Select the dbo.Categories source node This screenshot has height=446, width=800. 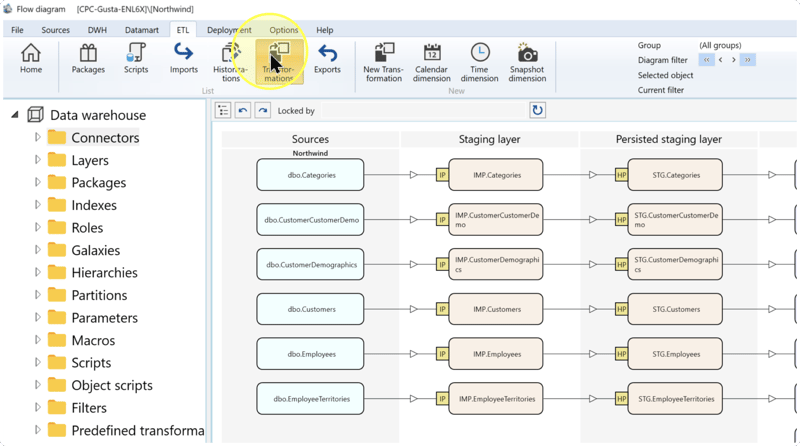click(310, 175)
